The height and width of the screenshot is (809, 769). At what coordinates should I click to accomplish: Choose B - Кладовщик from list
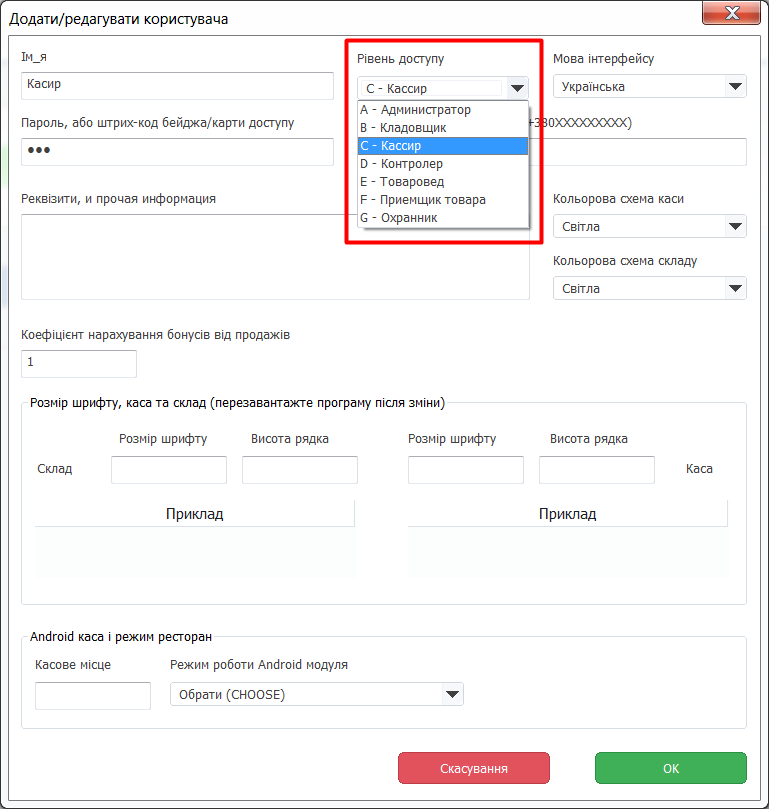coord(443,127)
